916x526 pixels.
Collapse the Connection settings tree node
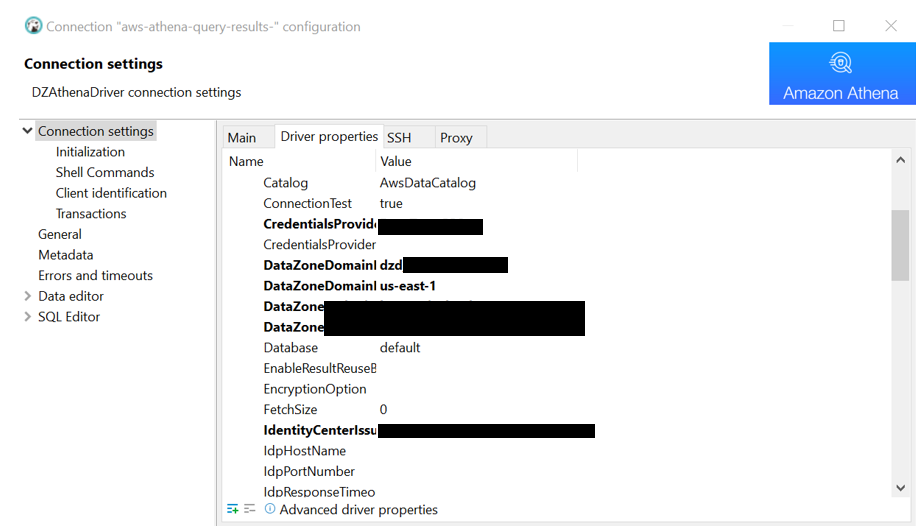tap(27, 130)
